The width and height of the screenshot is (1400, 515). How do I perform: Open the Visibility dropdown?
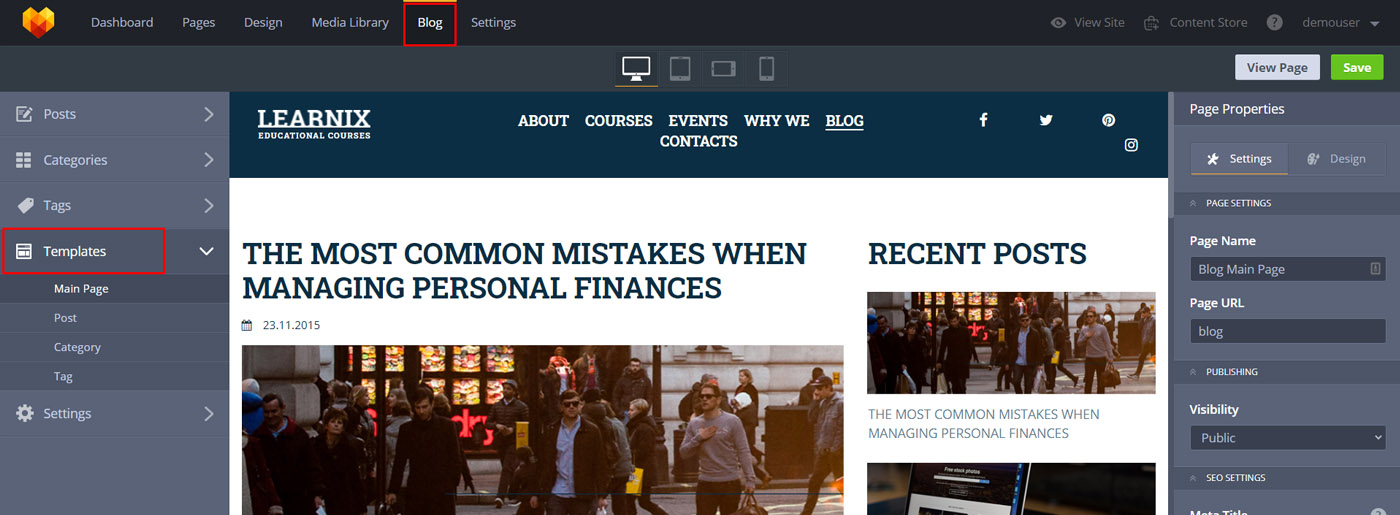(x=1287, y=438)
